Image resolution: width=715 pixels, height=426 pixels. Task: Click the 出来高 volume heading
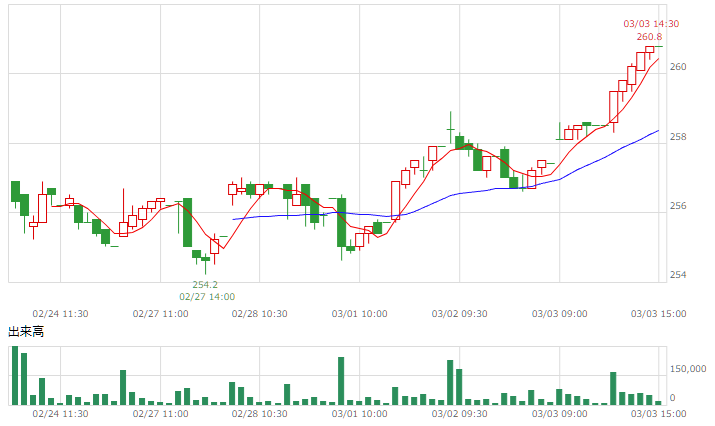[x=26, y=332]
